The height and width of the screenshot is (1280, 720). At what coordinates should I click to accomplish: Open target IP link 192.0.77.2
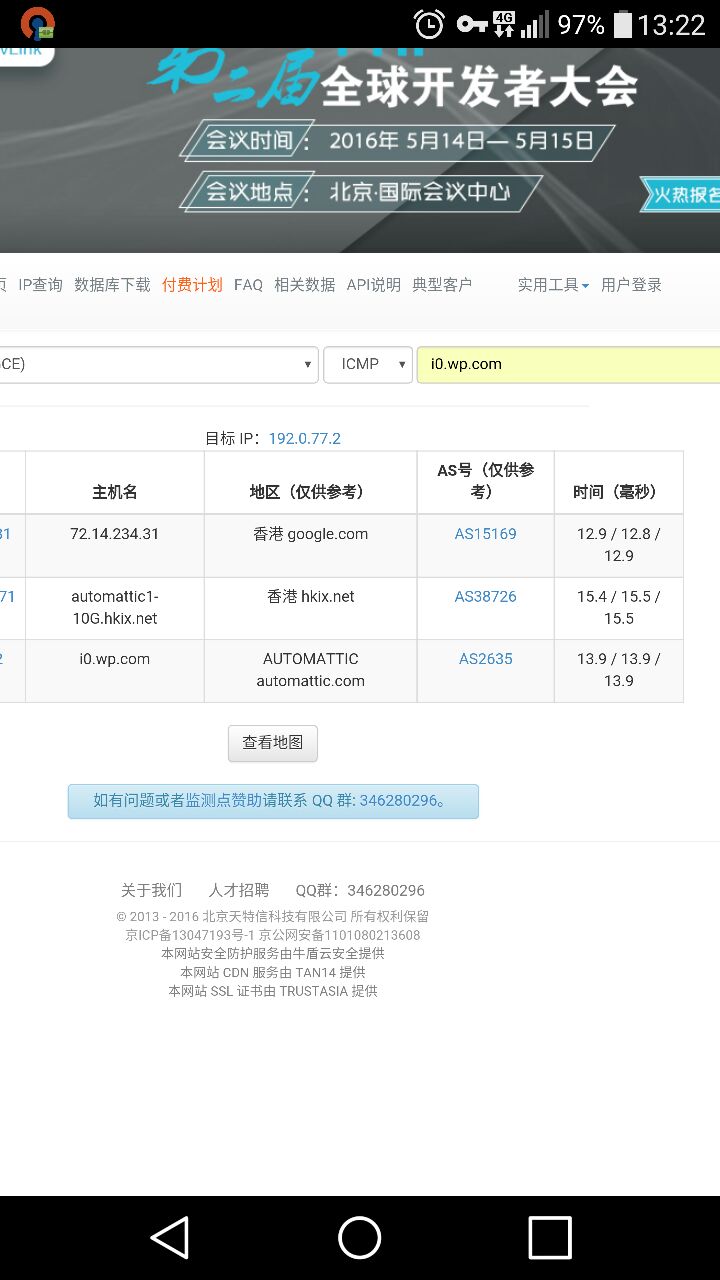[x=305, y=438]
